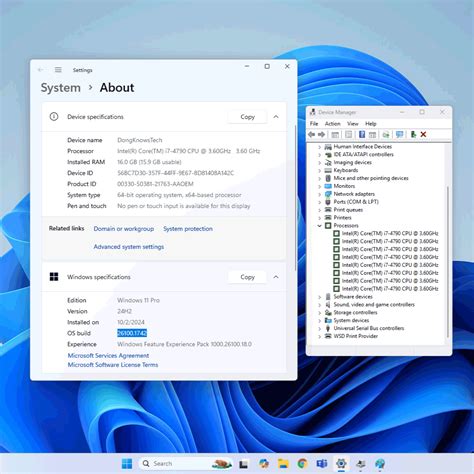The height and width of the screenshot is (474, 474).
Task: Go back using Settings back arrow
Action: pos(40,70)
